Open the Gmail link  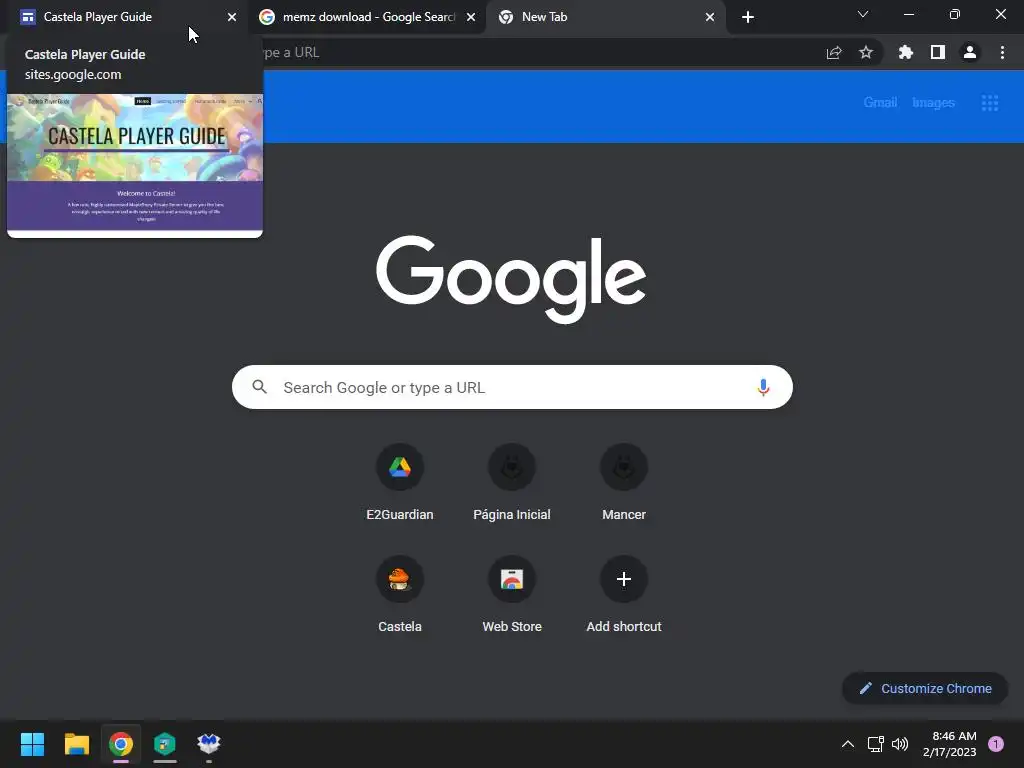880,103
